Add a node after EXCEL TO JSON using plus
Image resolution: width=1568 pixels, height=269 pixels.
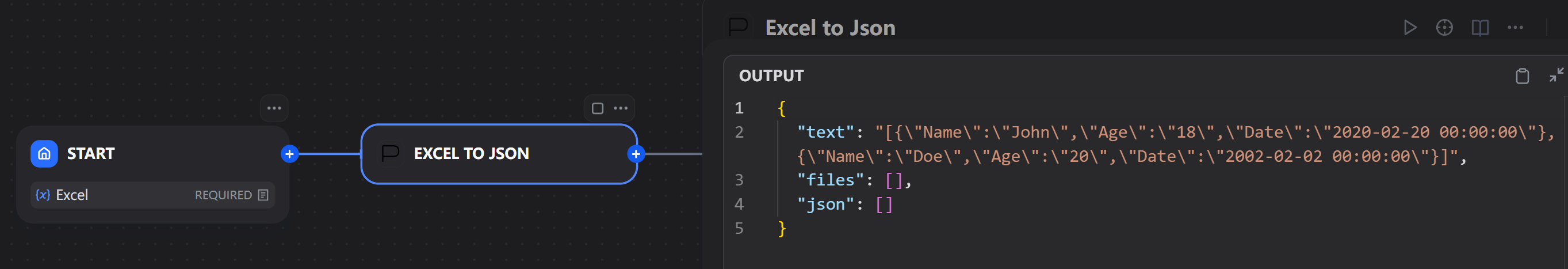tap(636, 154)
